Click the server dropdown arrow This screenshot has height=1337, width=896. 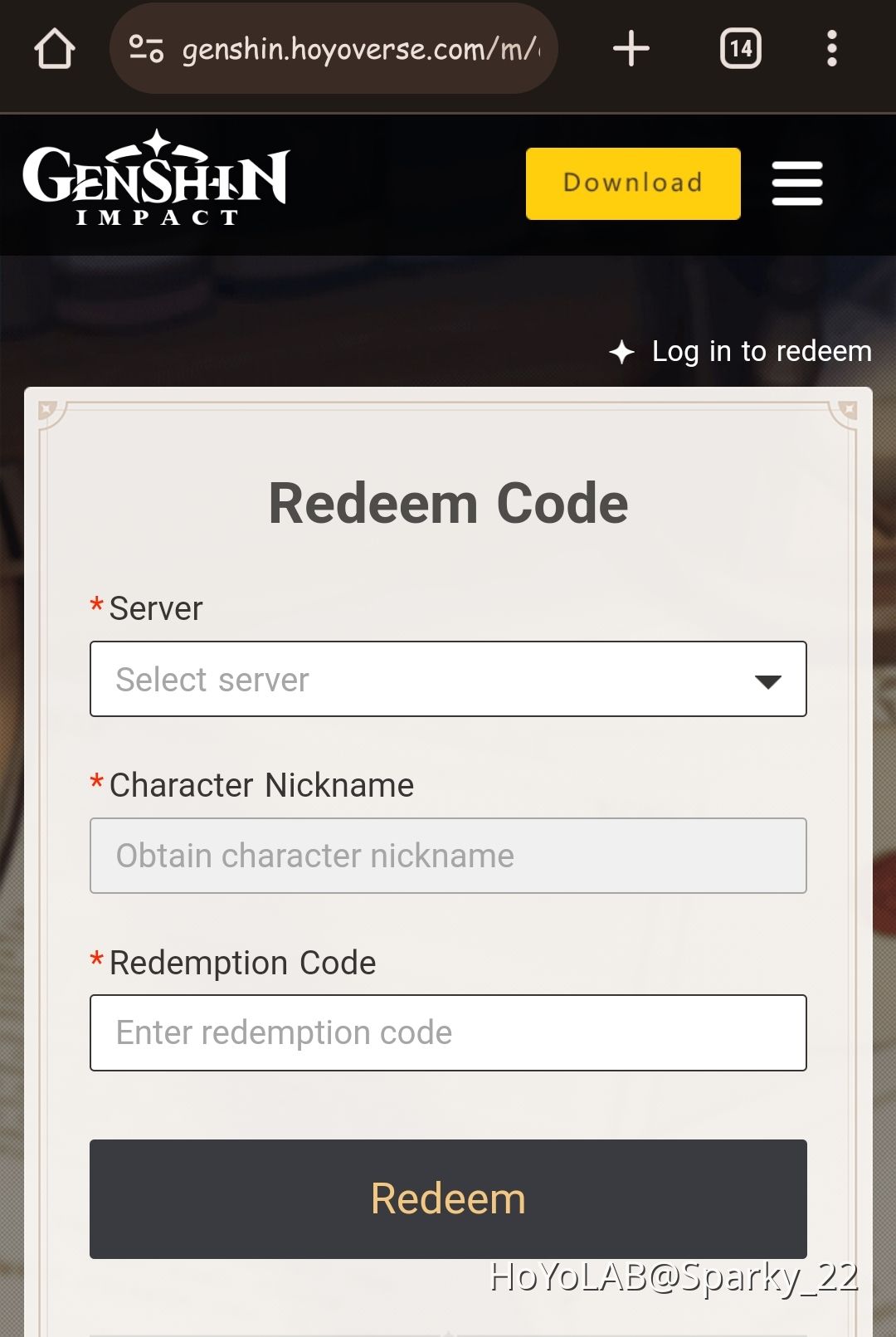768,681
